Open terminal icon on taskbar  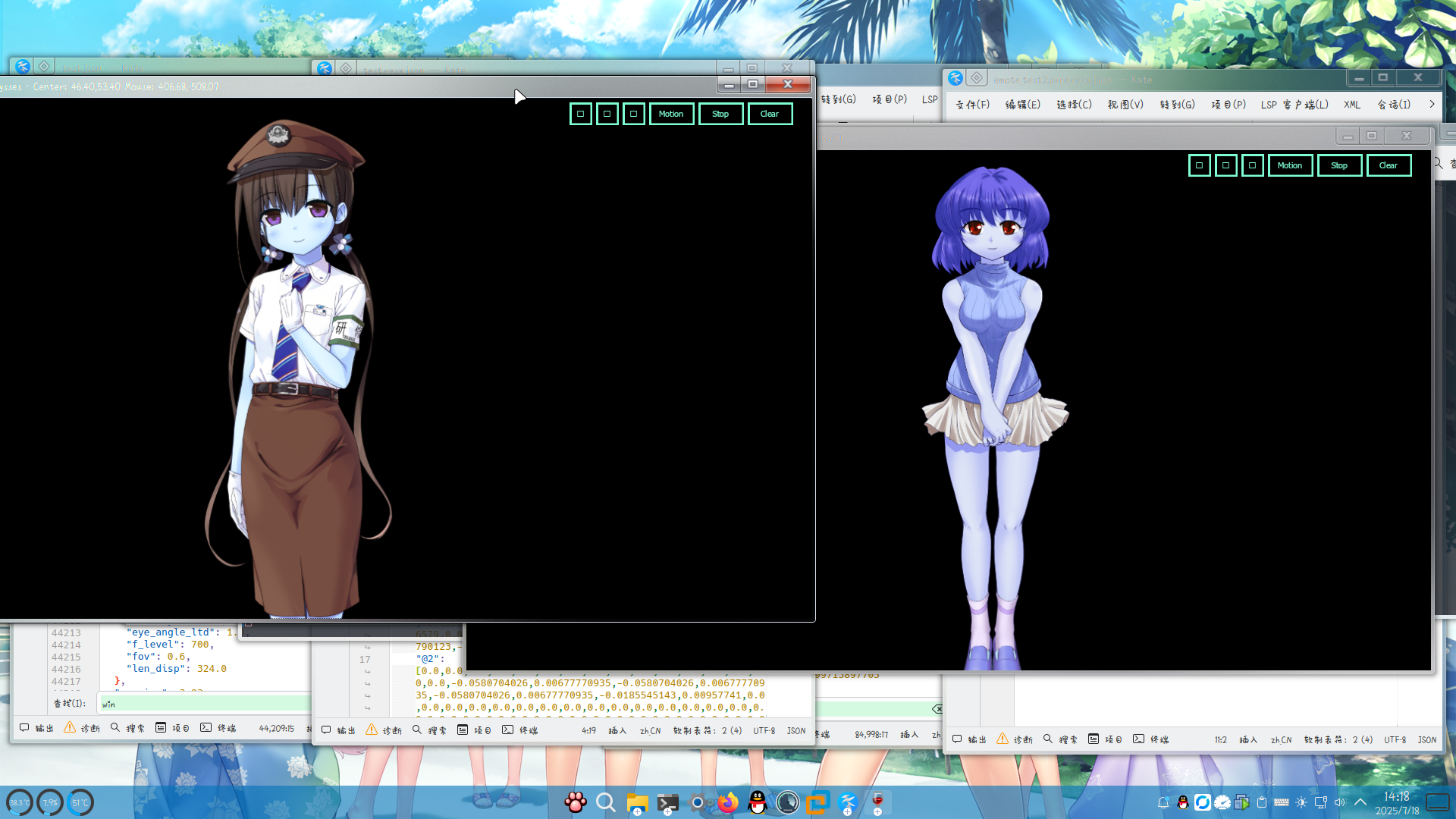tap(667, 802)
